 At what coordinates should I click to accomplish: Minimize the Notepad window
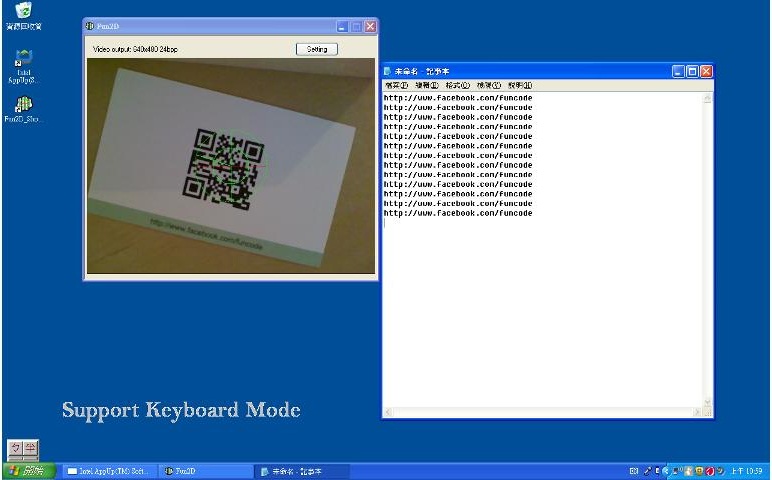pyautogui.click(x=678, y=71)
